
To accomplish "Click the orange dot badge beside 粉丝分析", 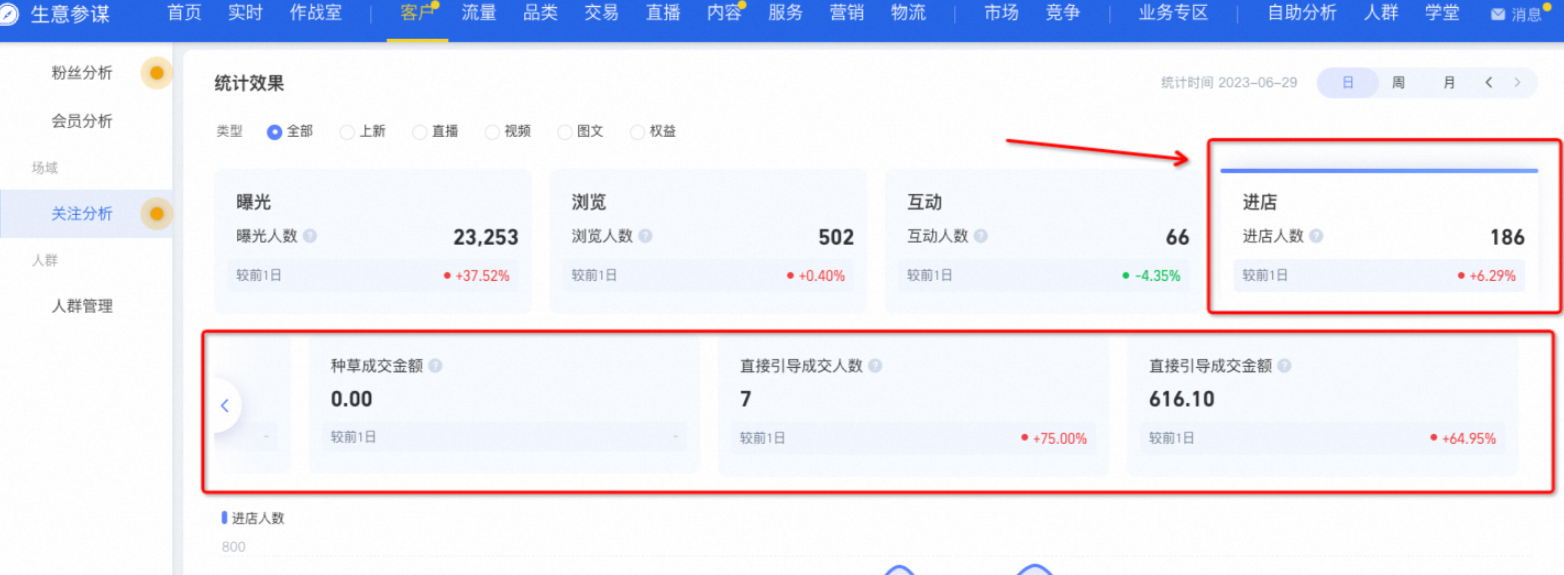I will [x=156, y=73].
